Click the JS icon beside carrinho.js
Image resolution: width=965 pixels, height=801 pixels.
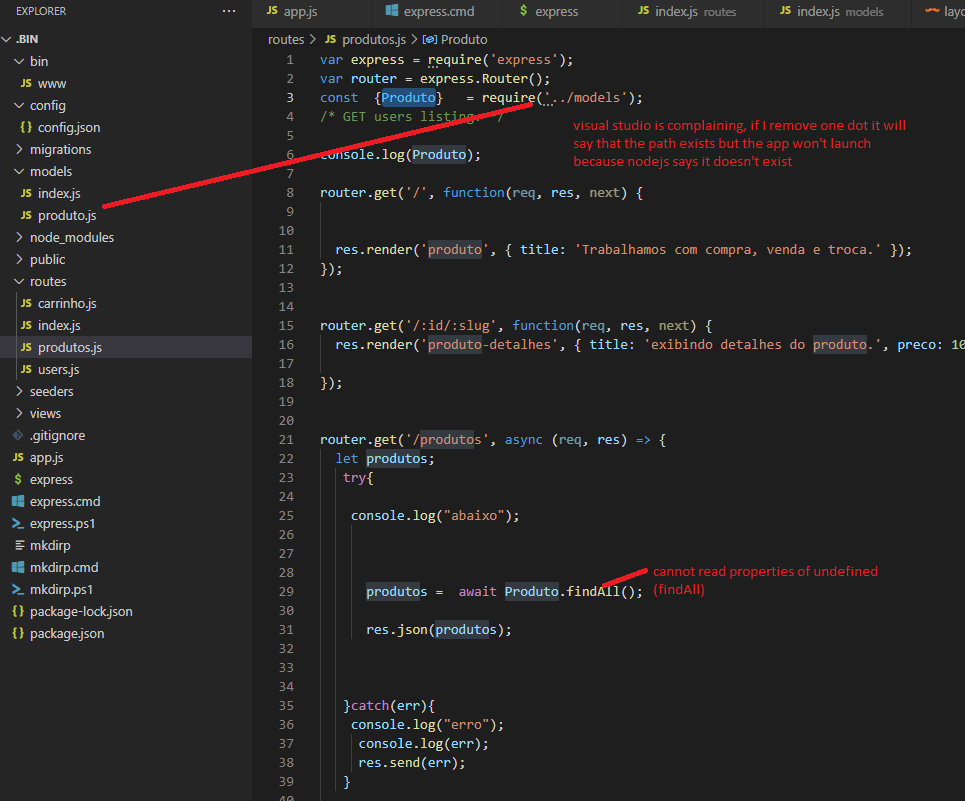click(26, 303)
